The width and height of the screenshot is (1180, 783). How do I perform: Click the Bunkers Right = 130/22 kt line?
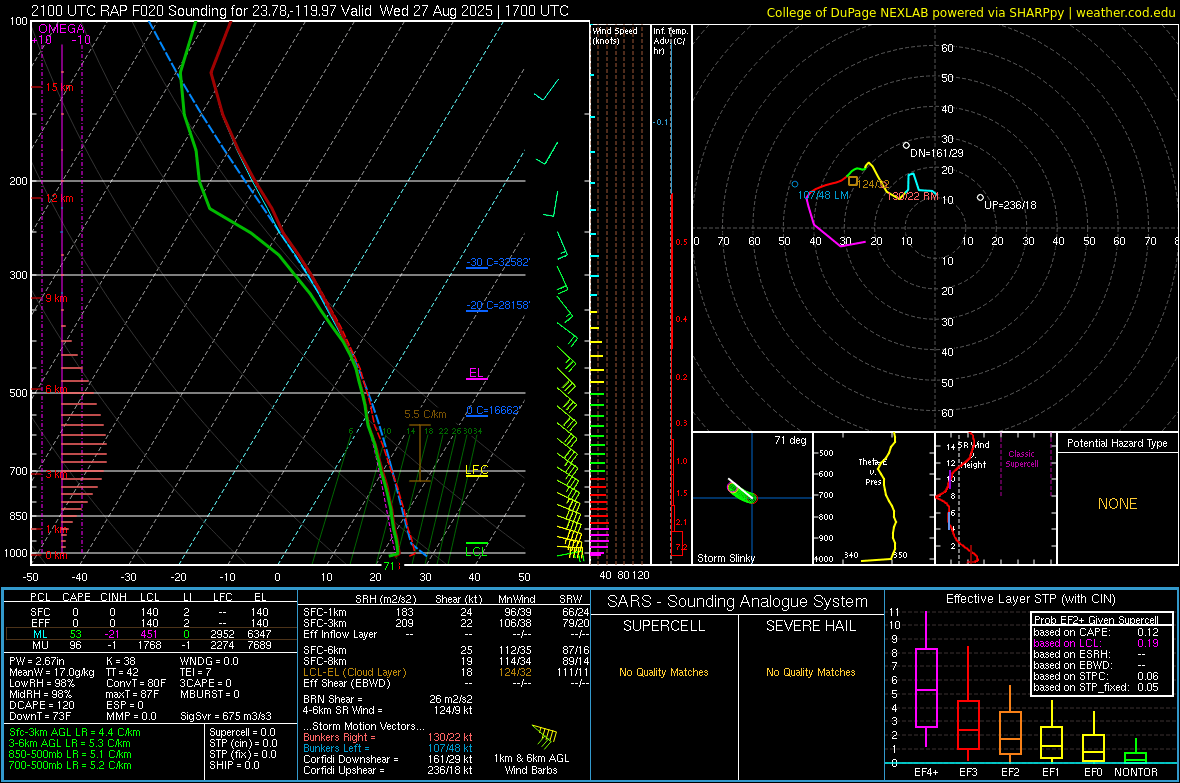point(388,737)
